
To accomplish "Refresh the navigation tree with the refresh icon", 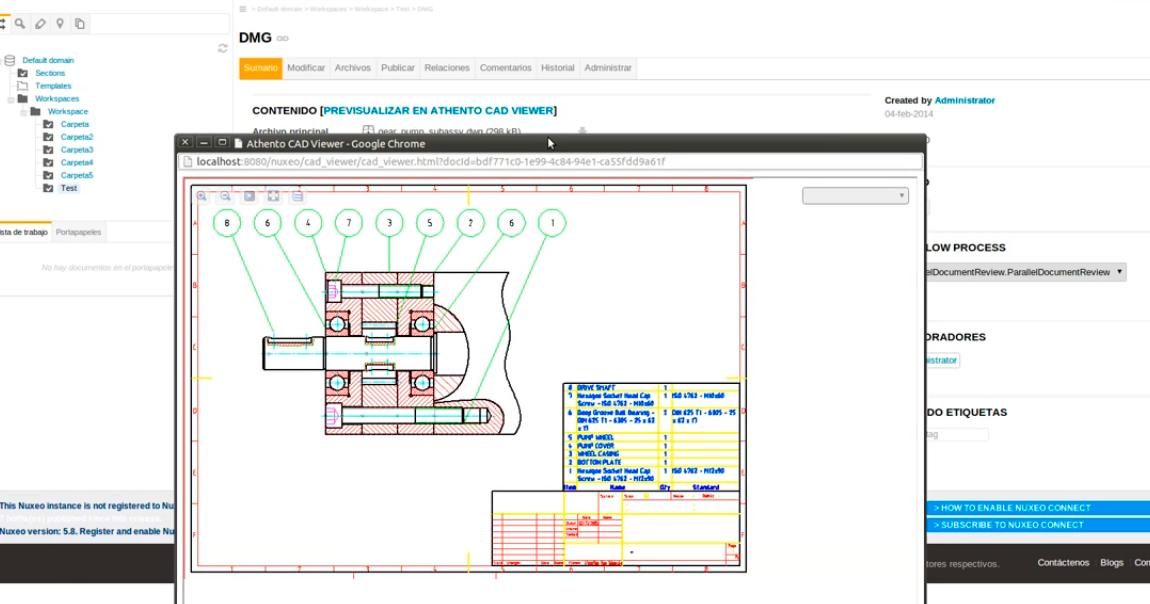I will pyautogui.click(x=222, y=48).
